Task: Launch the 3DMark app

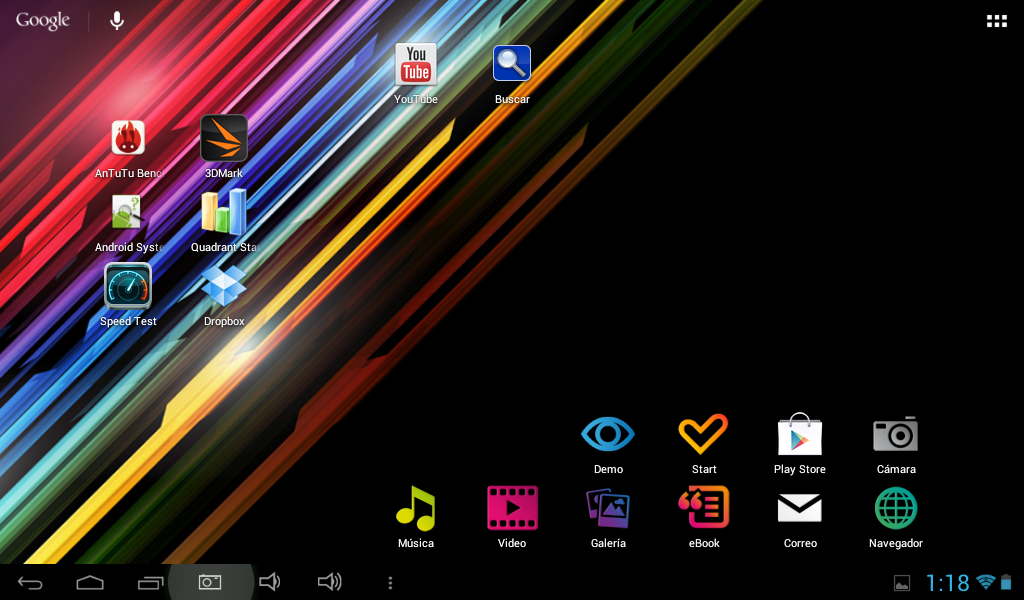Action: [224, 140]
